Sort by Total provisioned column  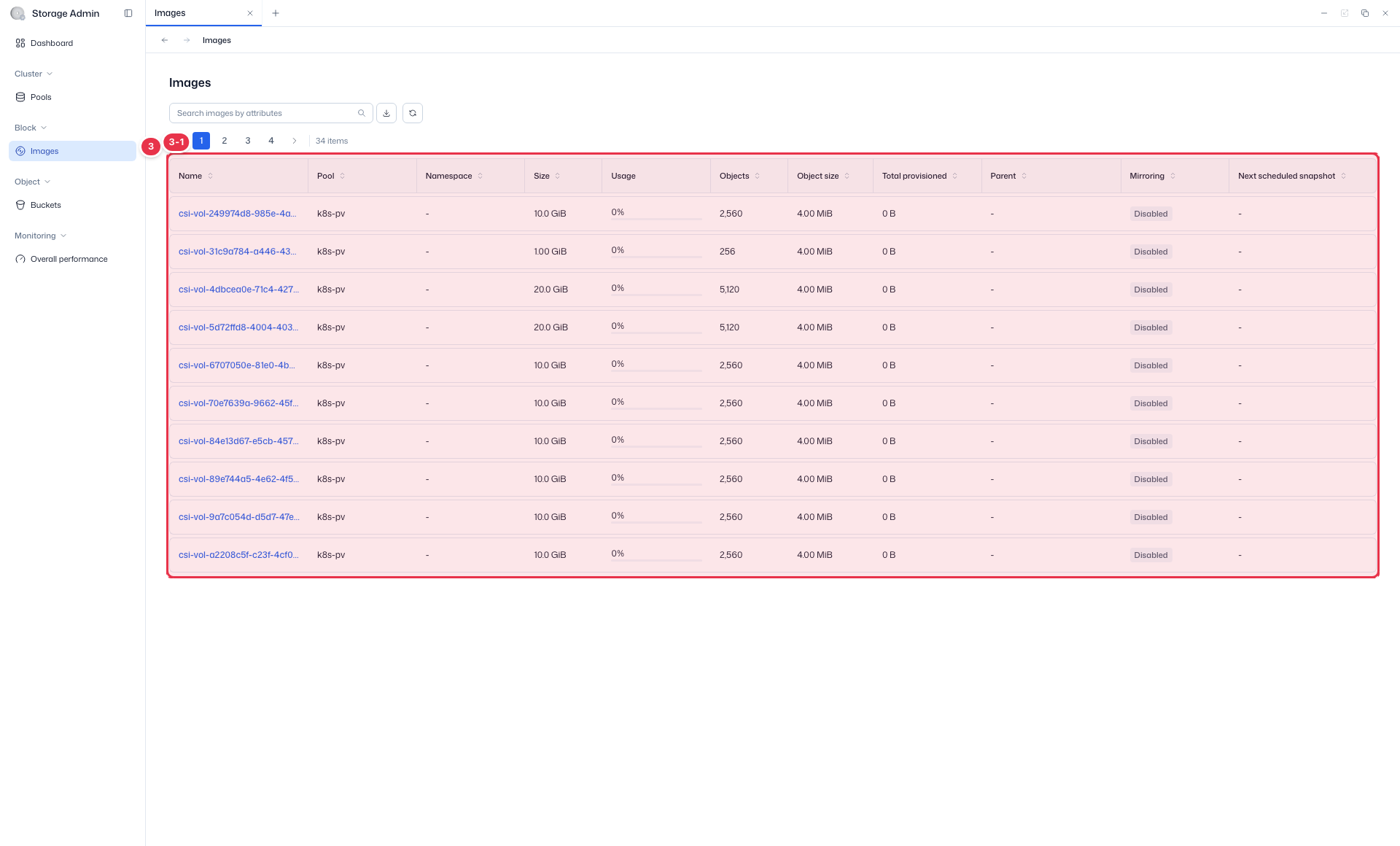click(x=955, y=176)
